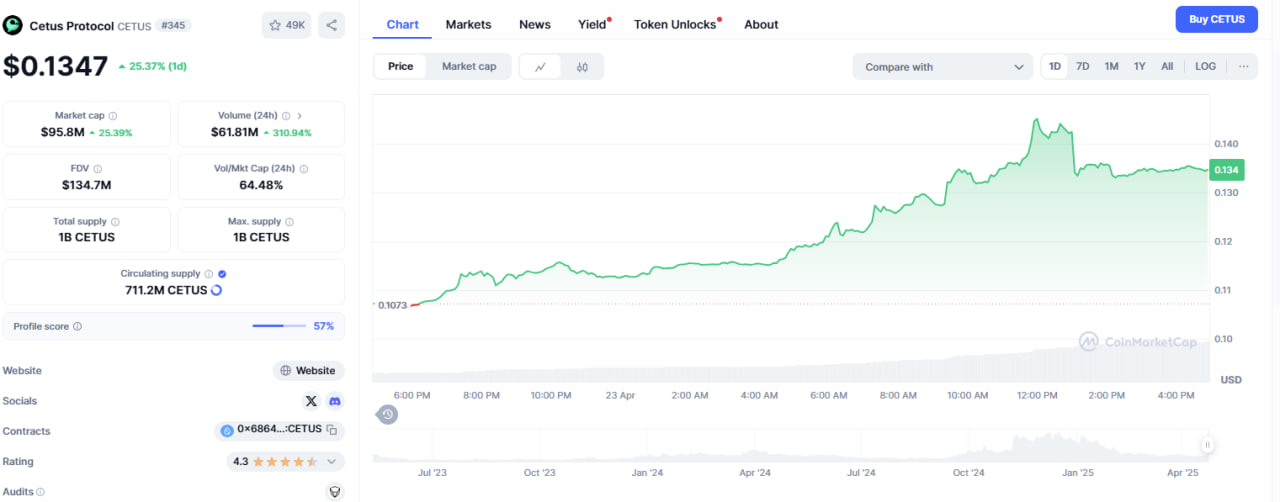Switch to the Markets tab
This screenshot has width=1280, height=502.
468,24
